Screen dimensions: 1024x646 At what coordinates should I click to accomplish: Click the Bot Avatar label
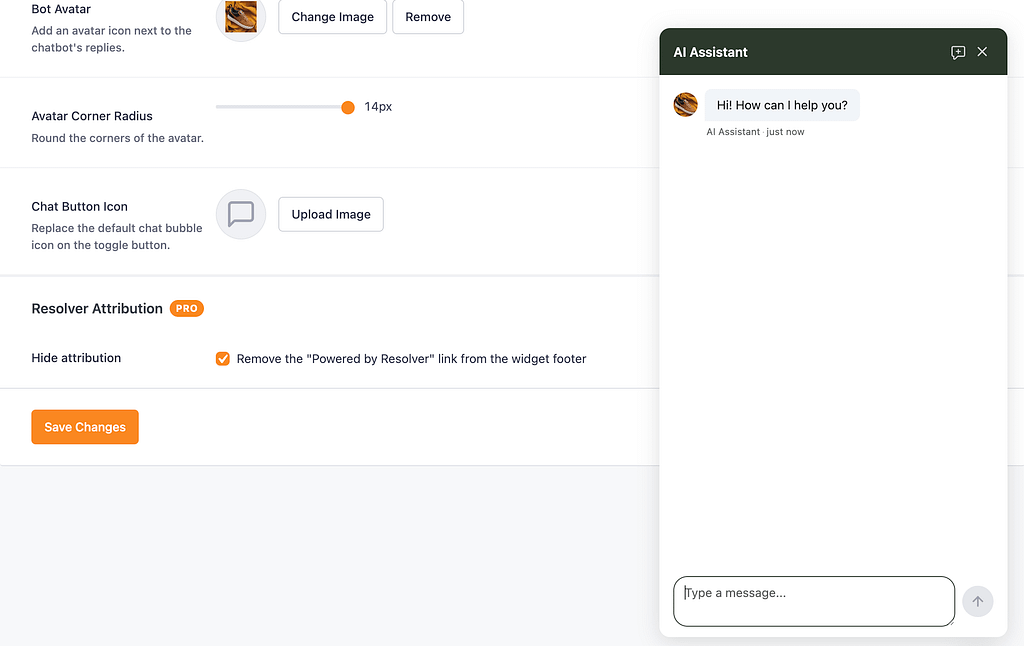61,9
